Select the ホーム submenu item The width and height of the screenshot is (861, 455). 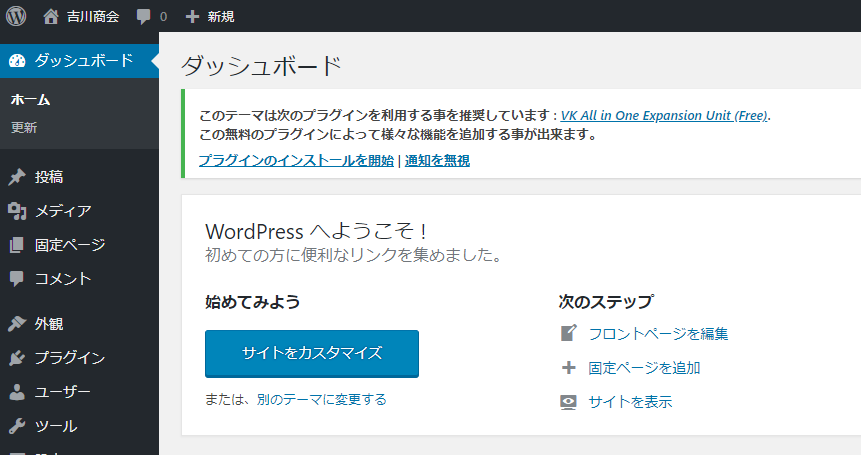(30, 100)
